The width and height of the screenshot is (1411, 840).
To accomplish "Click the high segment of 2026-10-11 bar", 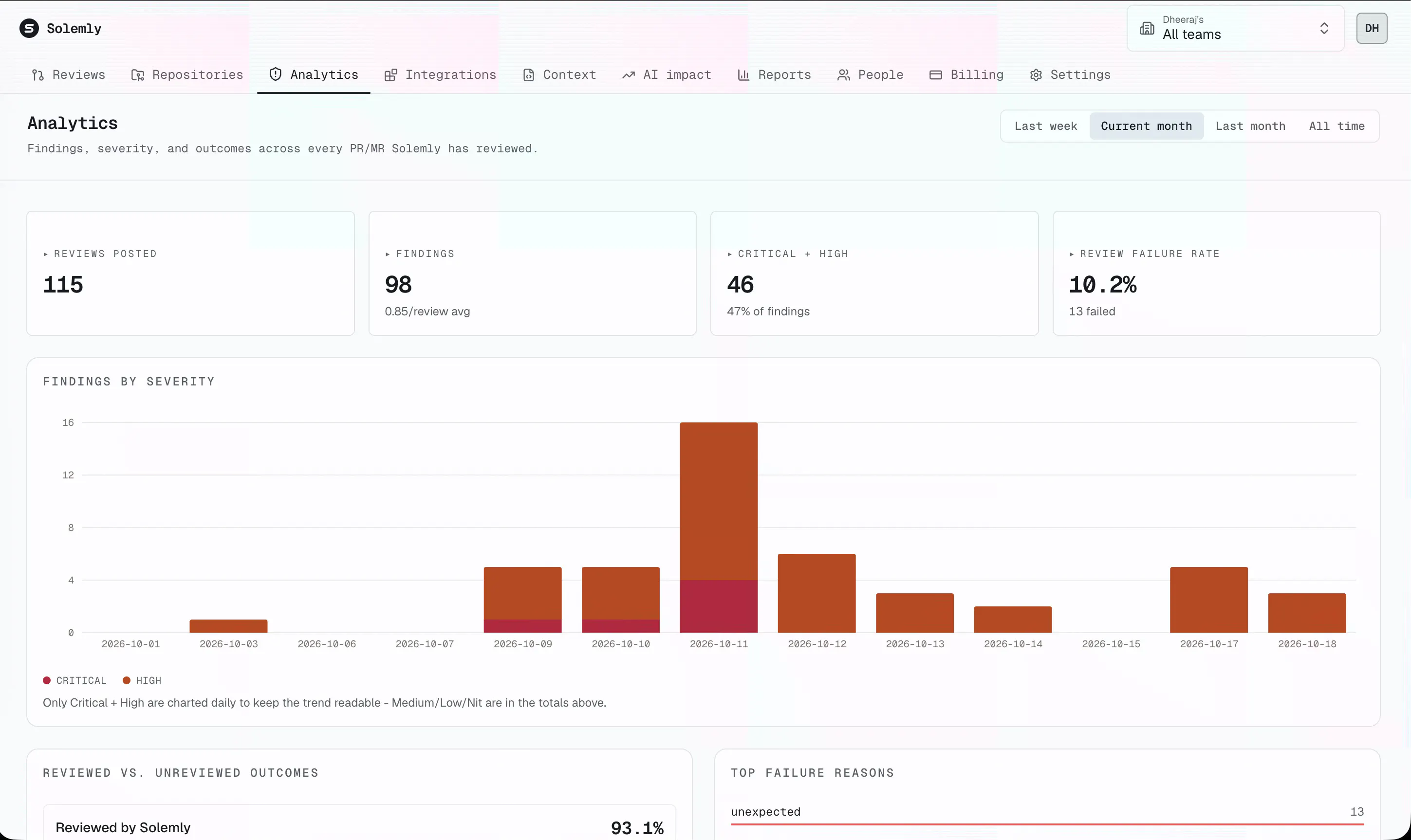I will 719,501.
